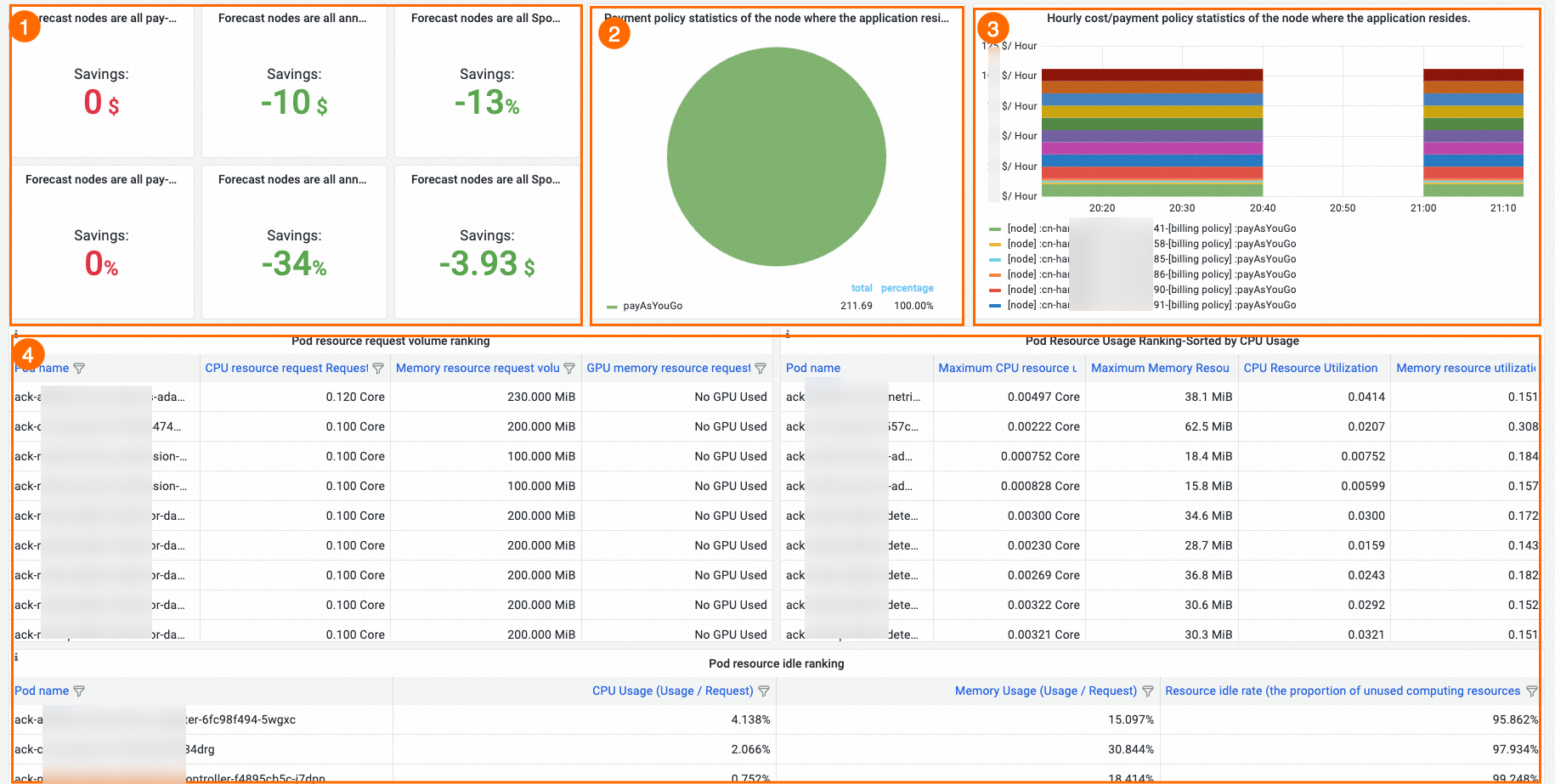Sort usage ranking table by Pod name header

(813, 368)
